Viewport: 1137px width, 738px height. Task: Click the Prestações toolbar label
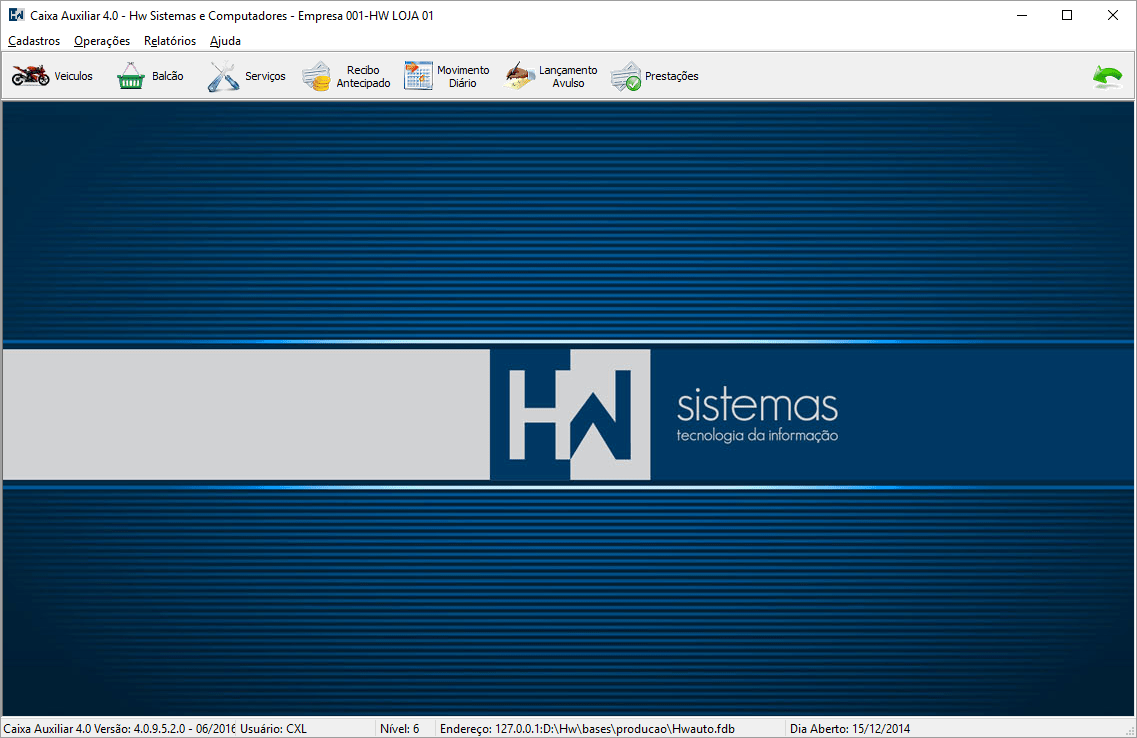click(671, 76)
